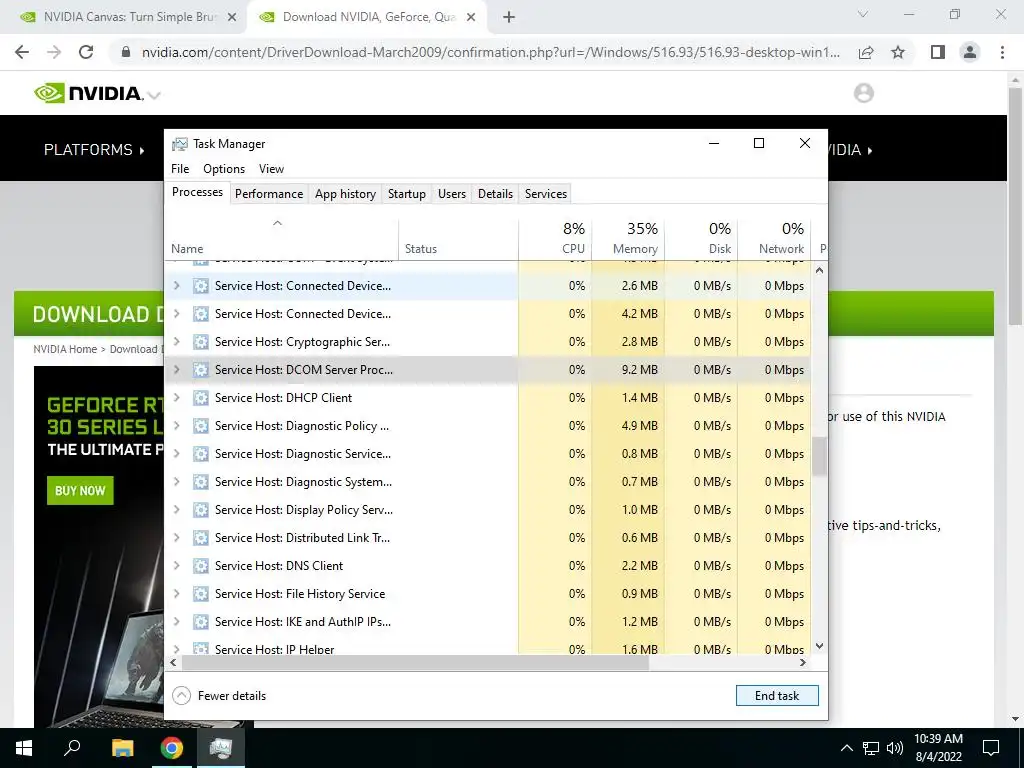Image resolution: width=1024 pixels, height=768 pixels.
Task: Switch to Startup tab
Action: pos(407,194)
